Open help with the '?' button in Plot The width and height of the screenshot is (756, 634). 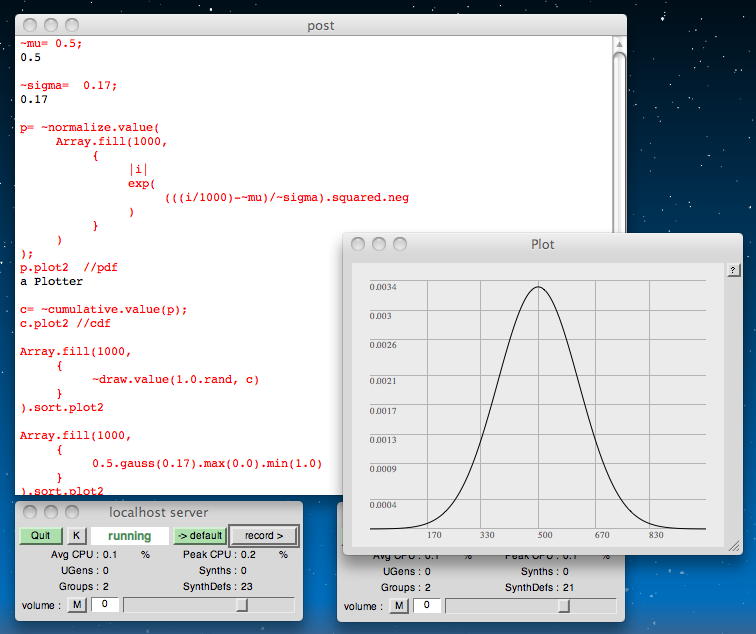[733, 270]
